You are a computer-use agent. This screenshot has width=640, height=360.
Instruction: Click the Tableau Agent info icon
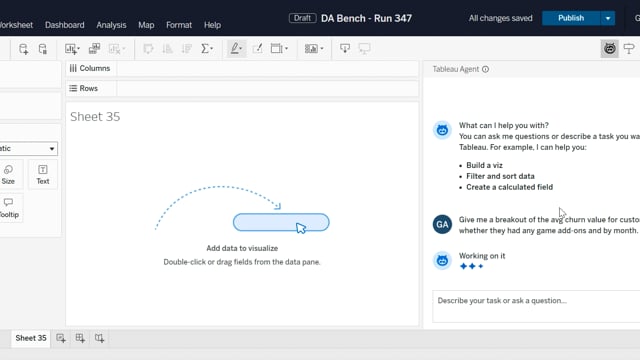[x=485, y=69]
